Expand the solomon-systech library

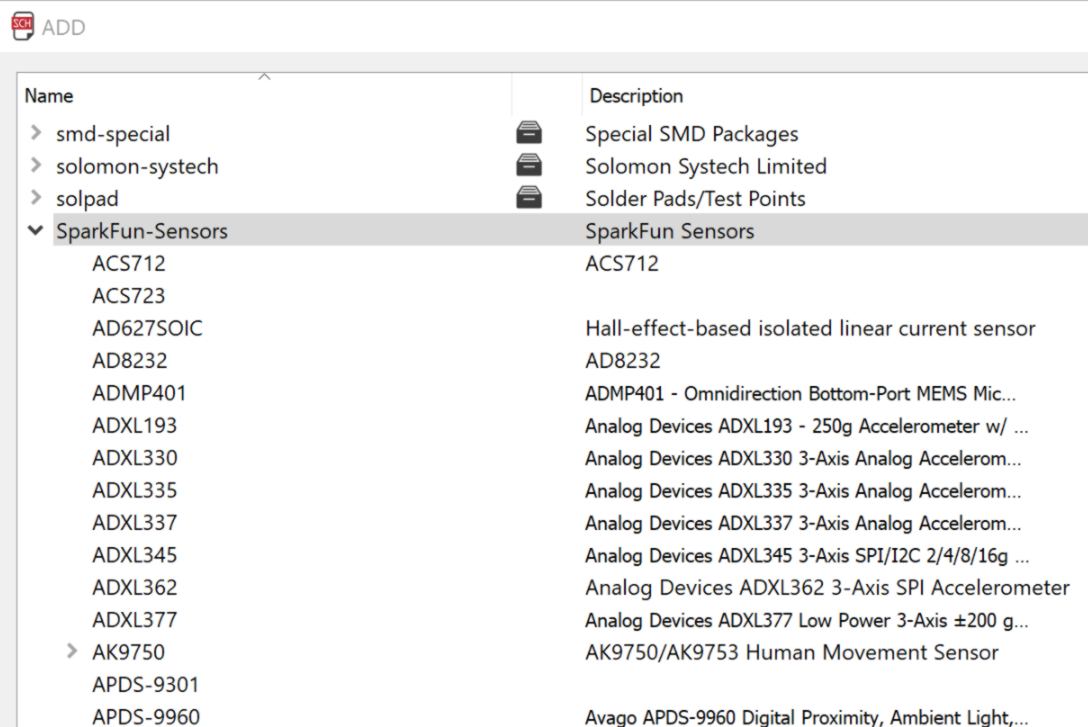[36, 166]
